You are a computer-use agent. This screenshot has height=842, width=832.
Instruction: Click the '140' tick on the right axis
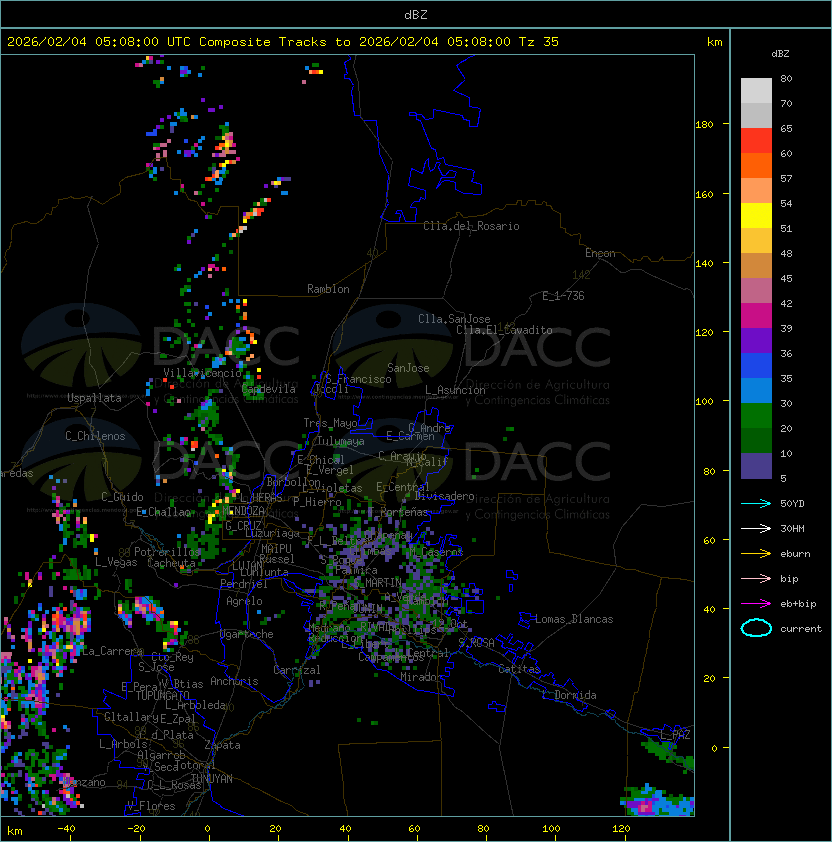(x=704, y=263)
